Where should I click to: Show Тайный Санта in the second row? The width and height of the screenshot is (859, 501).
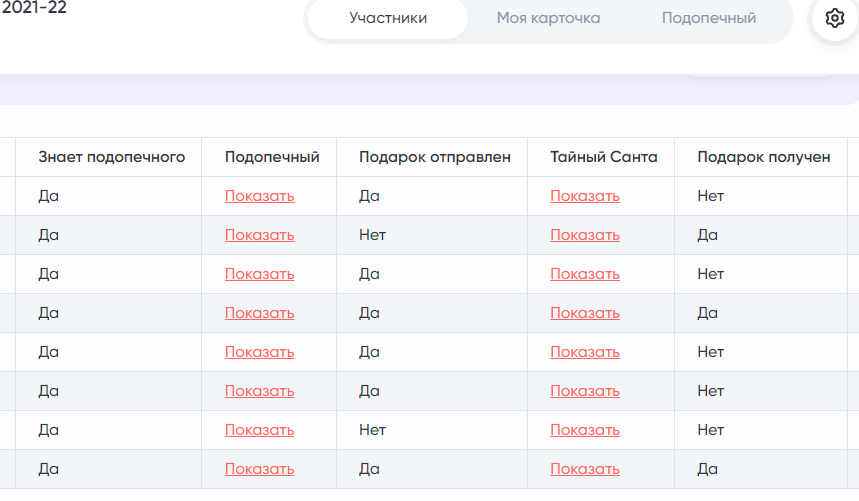click(585, 235)
